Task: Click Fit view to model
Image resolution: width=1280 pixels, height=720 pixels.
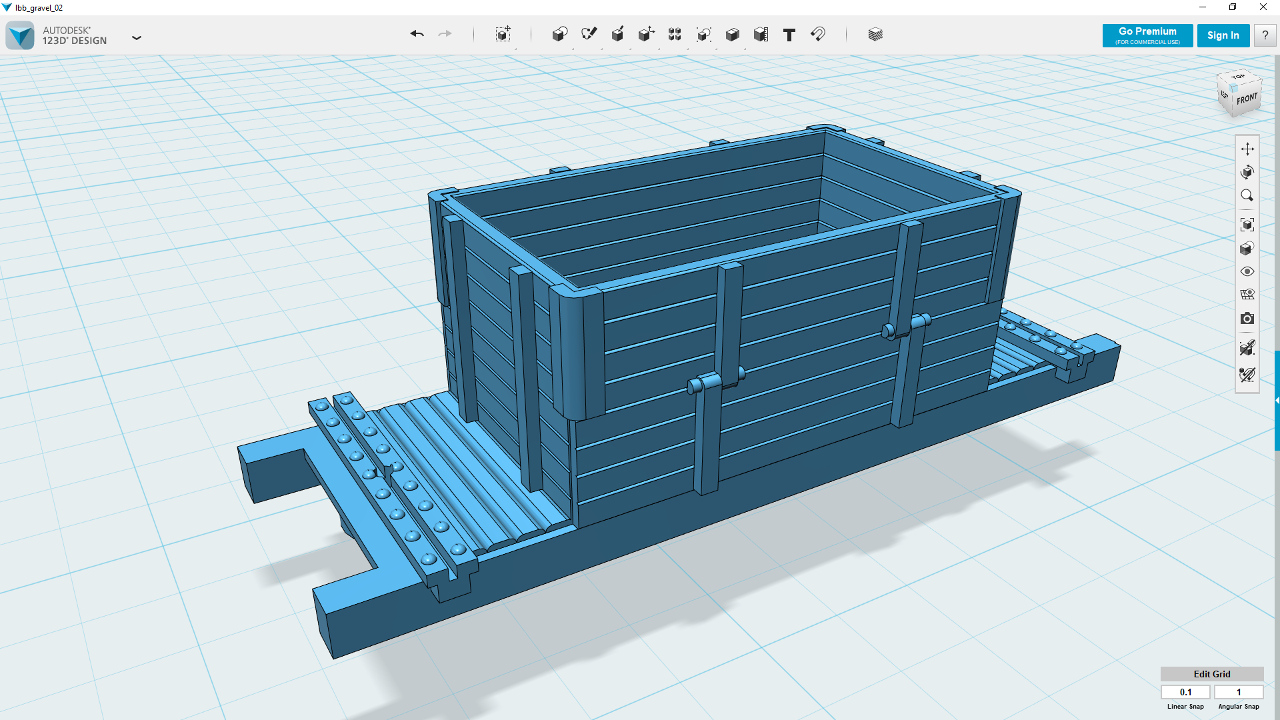Action: pos(1247,225)
